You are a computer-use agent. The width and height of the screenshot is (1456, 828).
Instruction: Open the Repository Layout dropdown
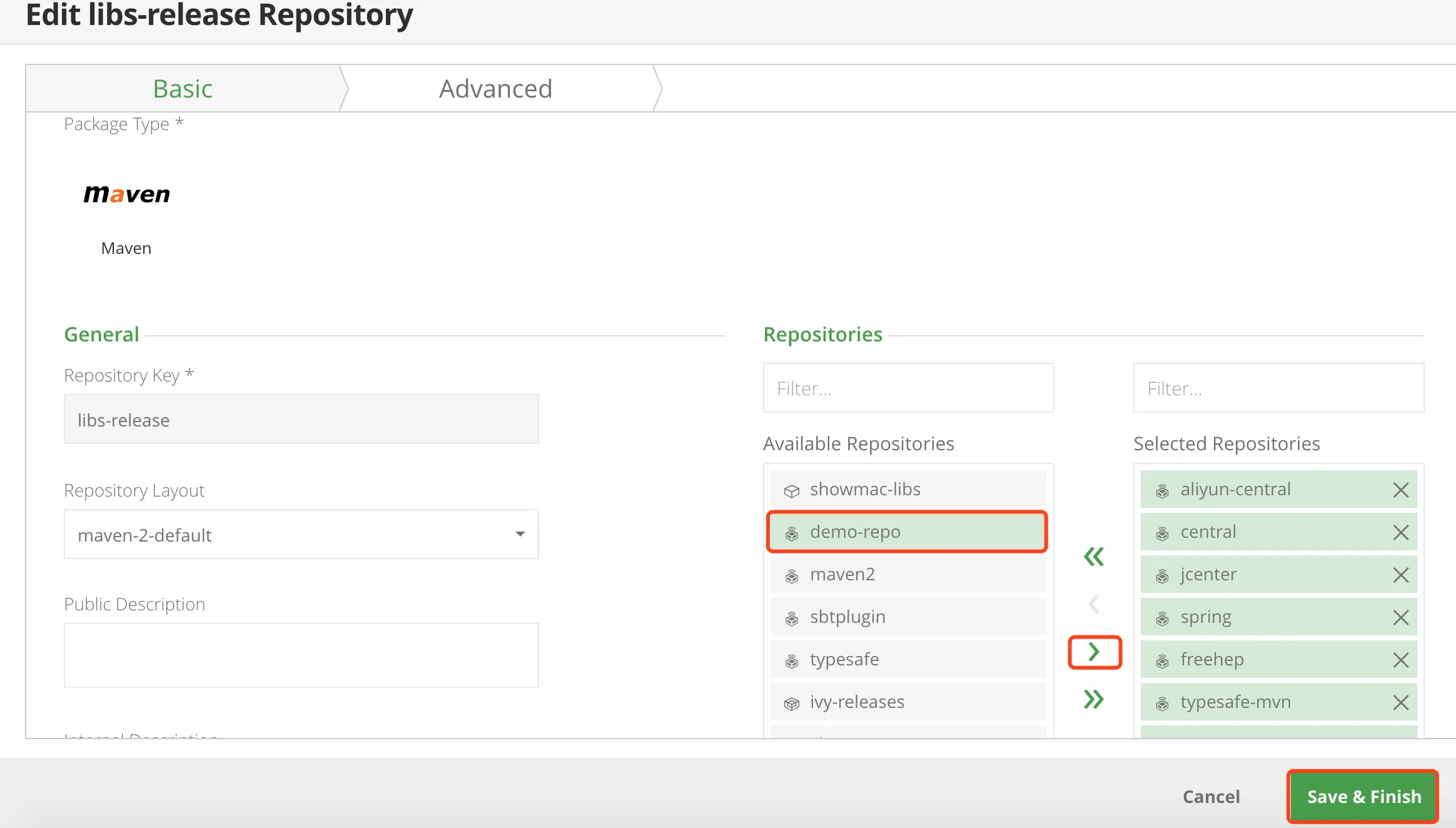[x=301, y=534]
